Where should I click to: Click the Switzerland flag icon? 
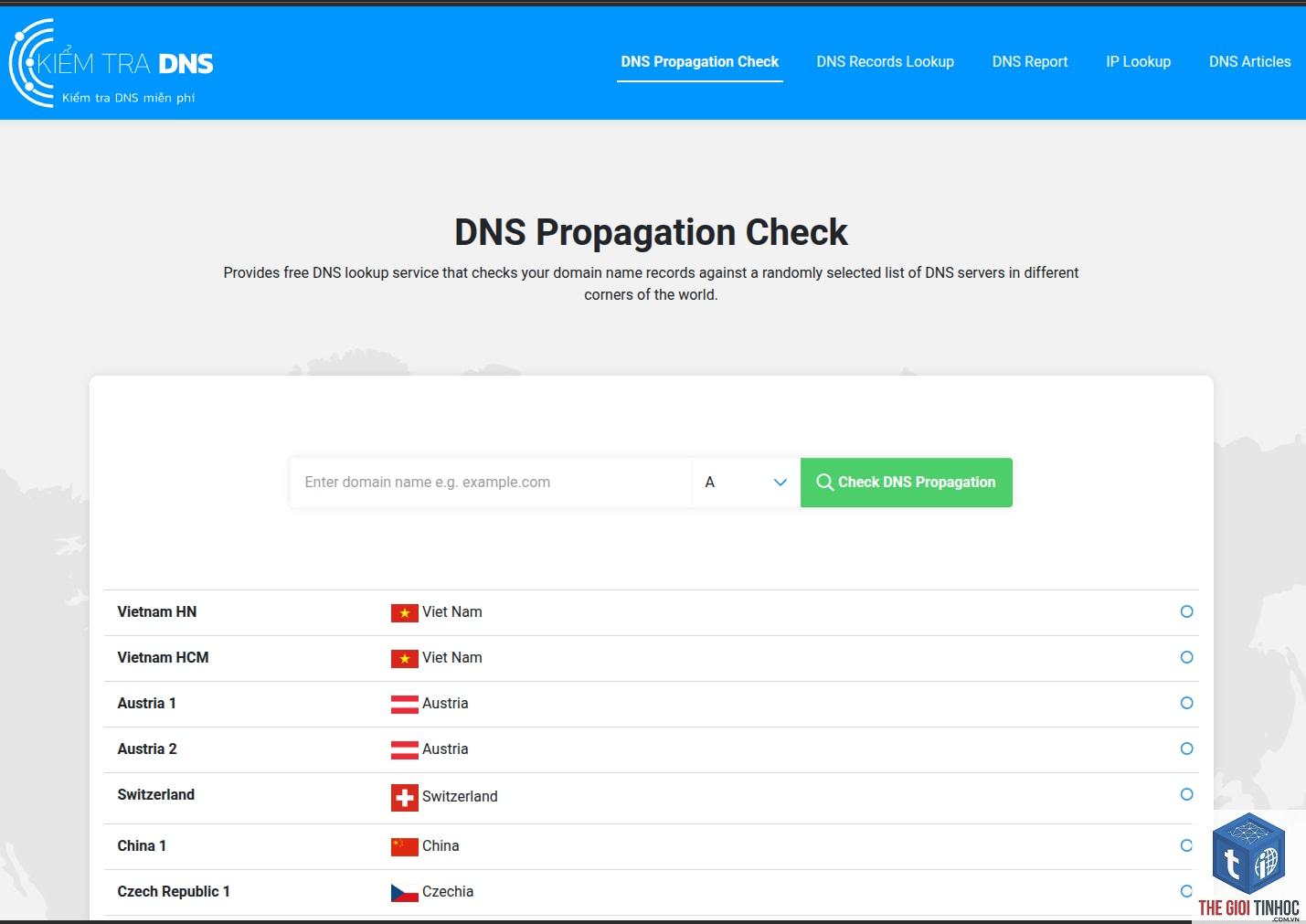coord(404,798)
